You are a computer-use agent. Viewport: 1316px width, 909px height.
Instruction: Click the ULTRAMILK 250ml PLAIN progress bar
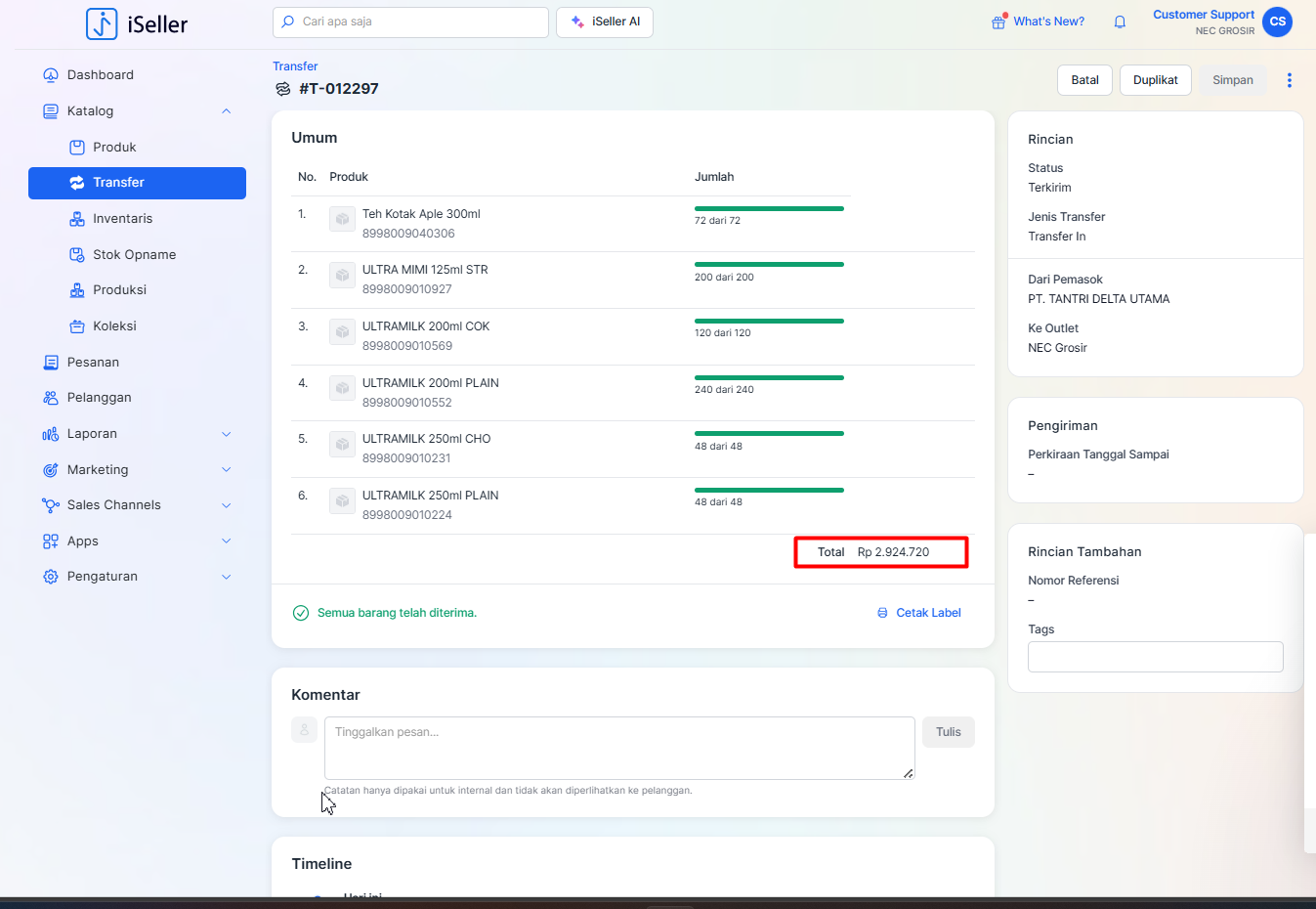coord(769,490)
